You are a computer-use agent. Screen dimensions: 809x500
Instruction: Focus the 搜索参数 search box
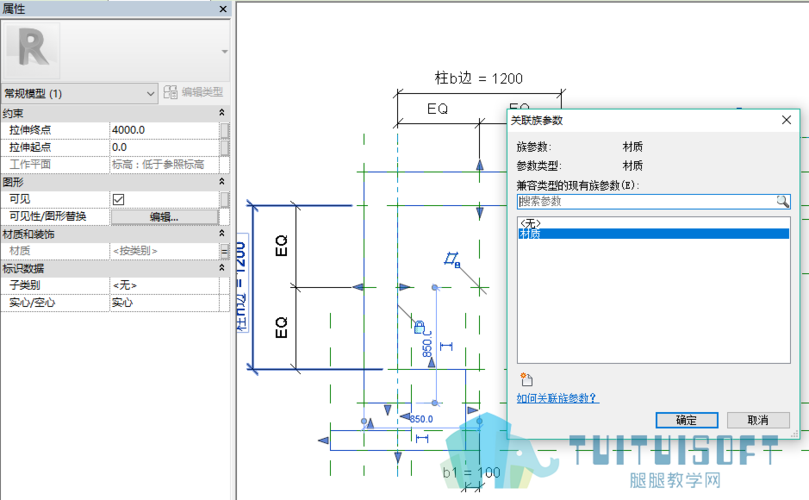click(x=647, y=201)
